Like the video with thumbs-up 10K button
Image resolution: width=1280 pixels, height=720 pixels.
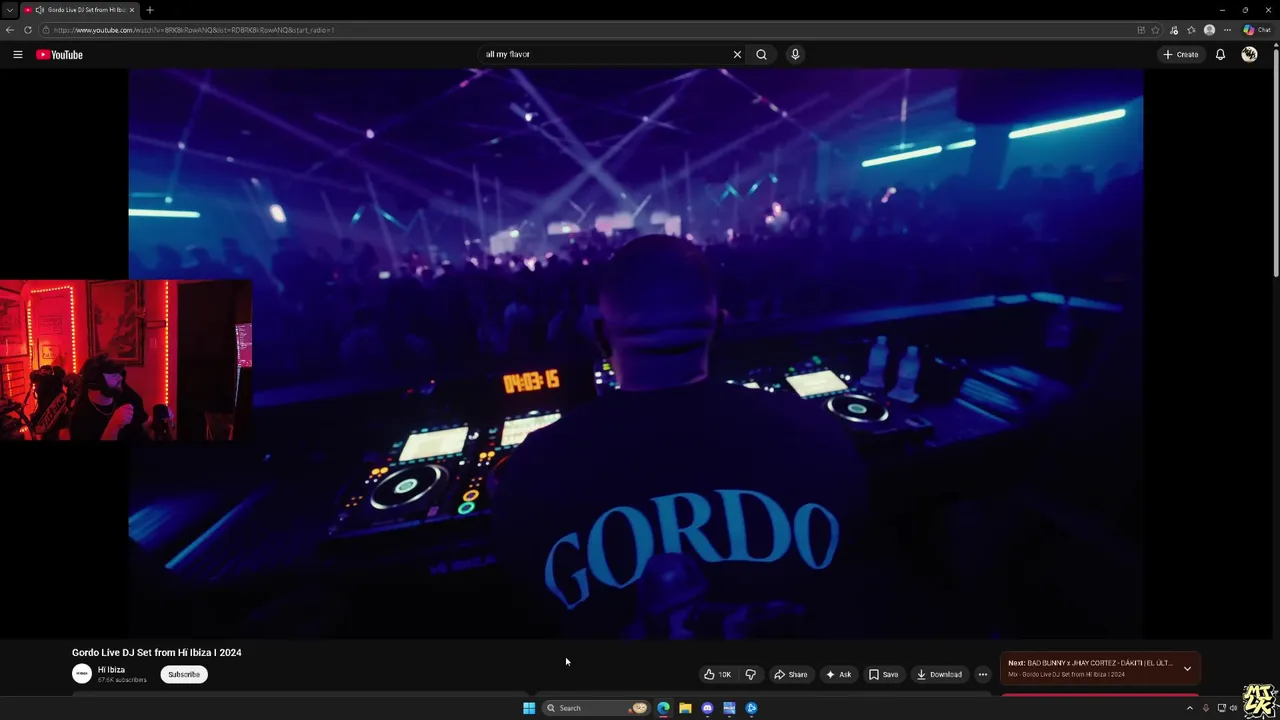pyautogui.click(x=717, y=674)
